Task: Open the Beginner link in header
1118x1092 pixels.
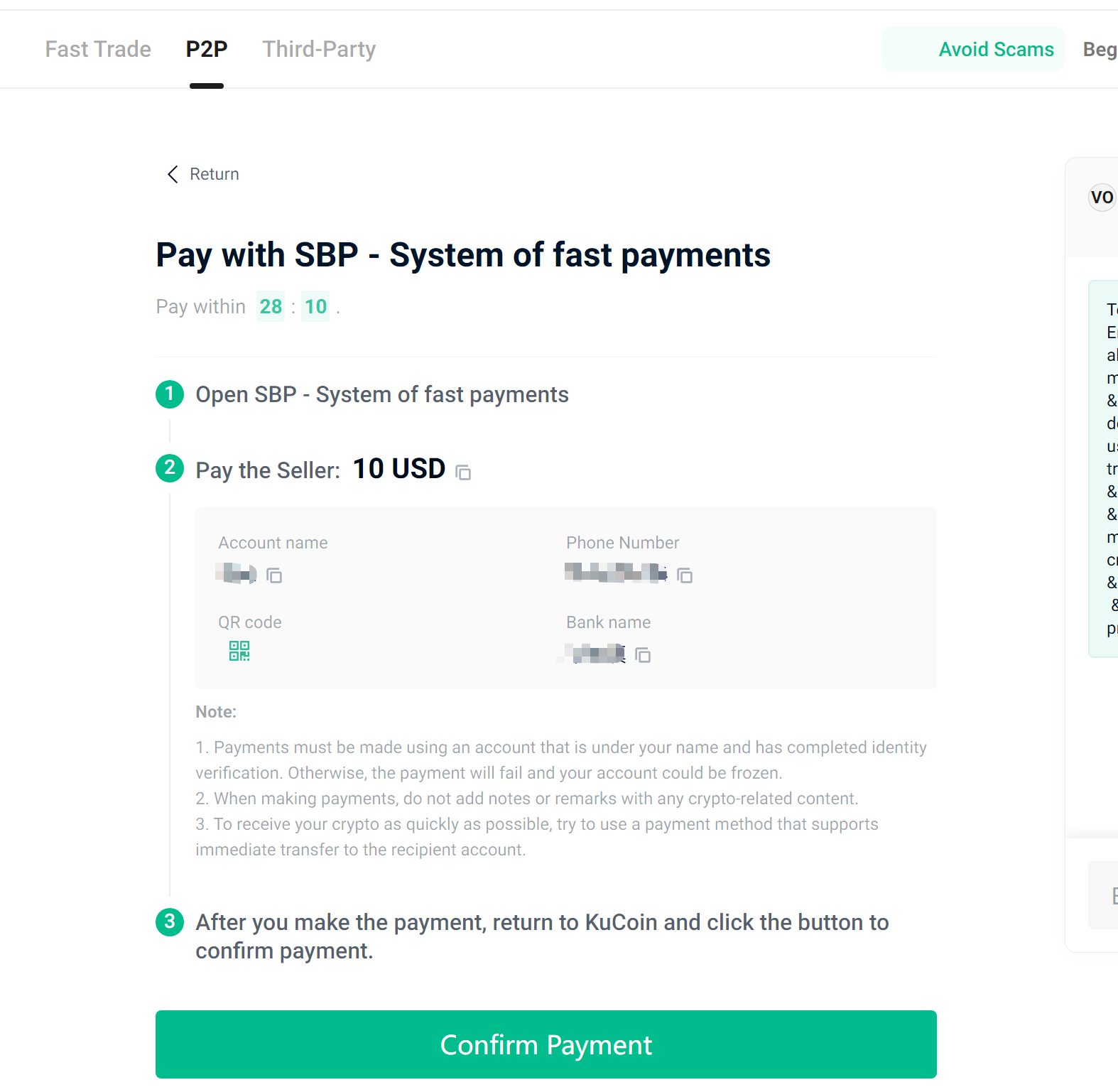Action: click(x=1100, y=49)
